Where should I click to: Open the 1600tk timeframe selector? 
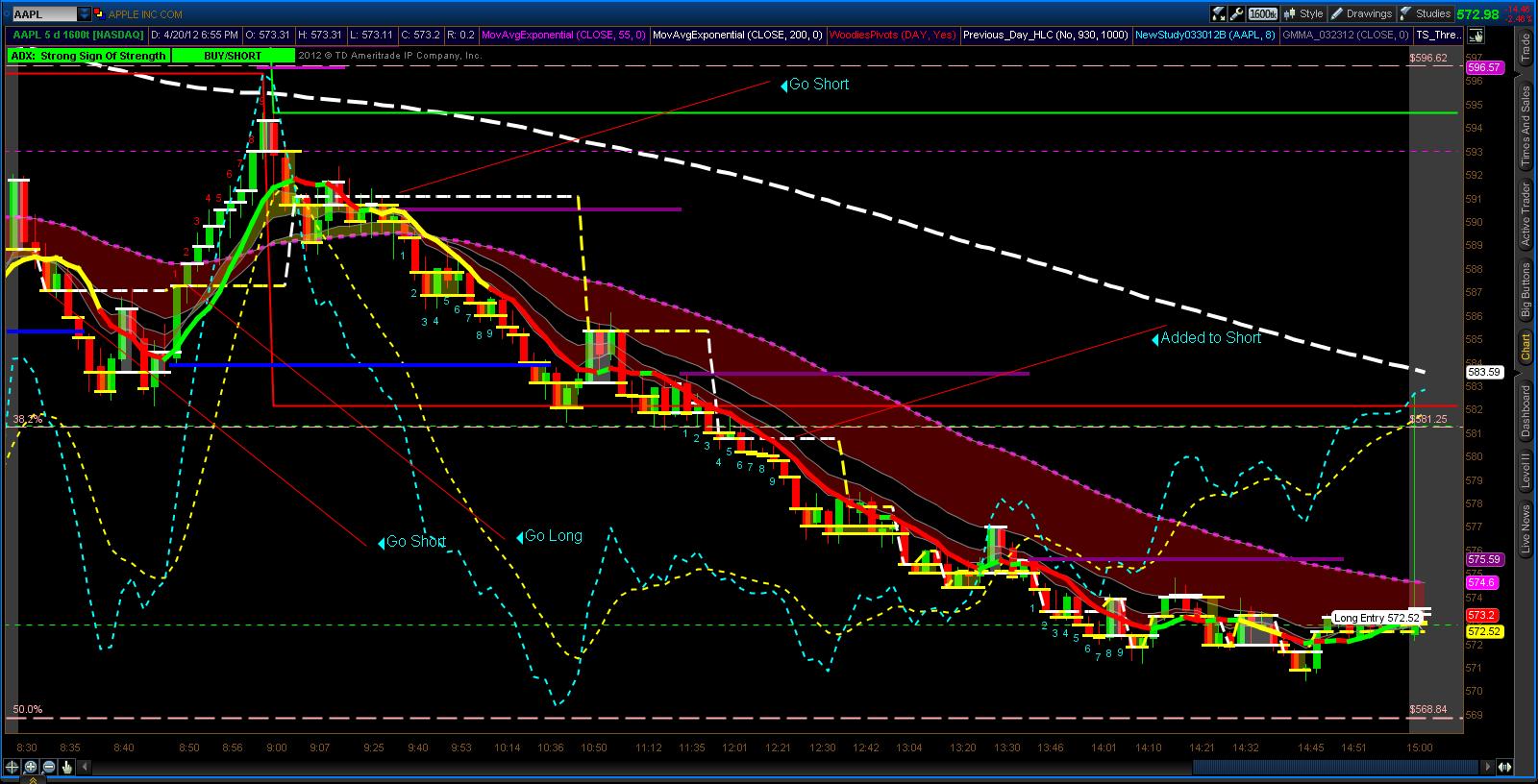pos(1263,13)
